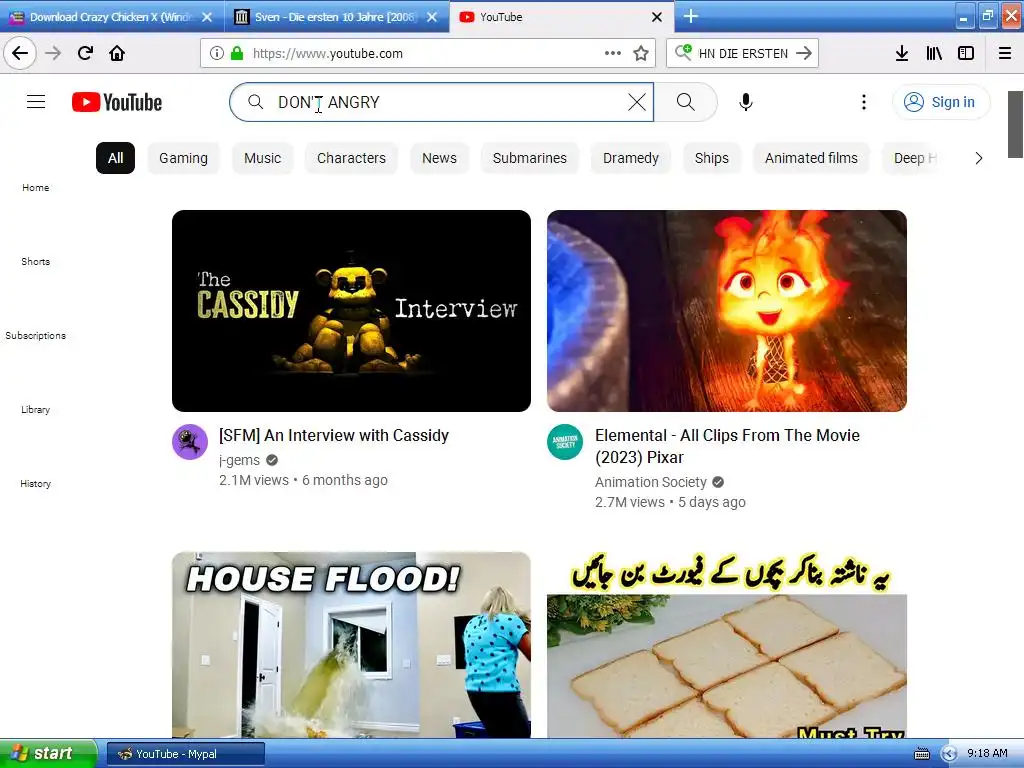The height and width of the screenshot is (768, 1024).
Task: Go back using the browser back arrow
Action: point(20,53)
